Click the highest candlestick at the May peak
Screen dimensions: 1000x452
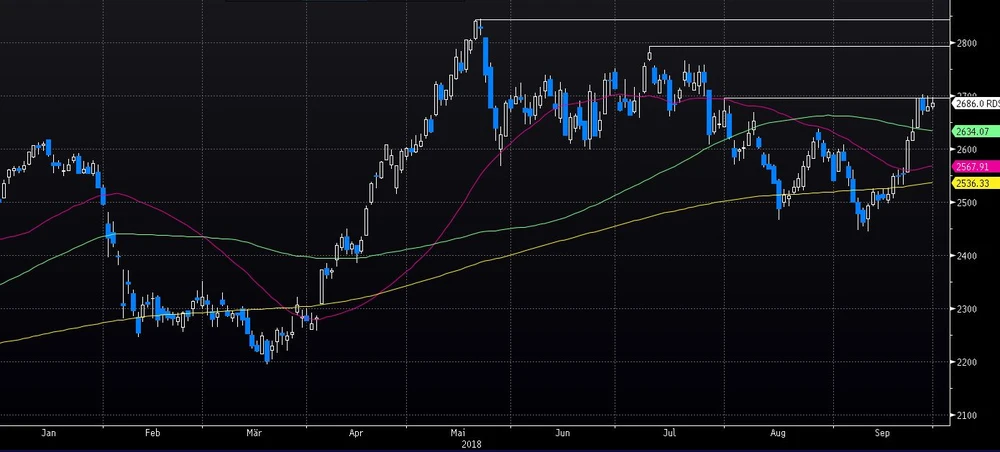tap(478, 30)
